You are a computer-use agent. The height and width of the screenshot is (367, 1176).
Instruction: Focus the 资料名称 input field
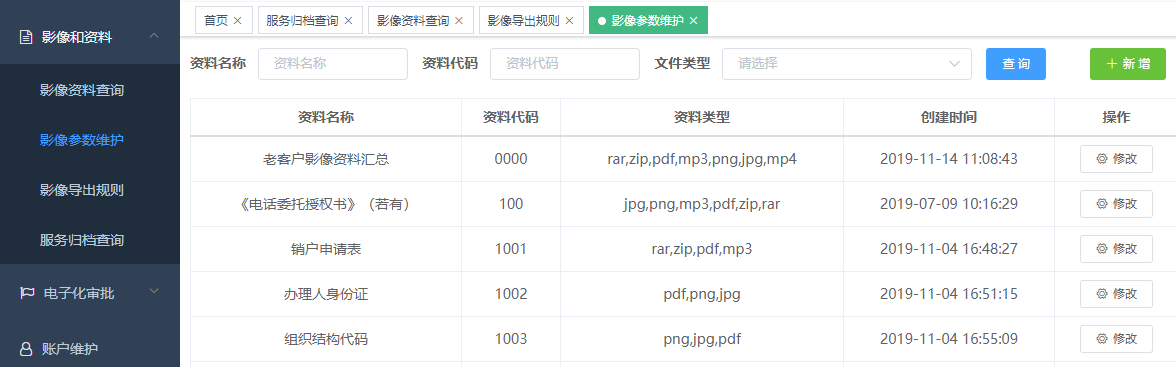(x=333, y=64)
